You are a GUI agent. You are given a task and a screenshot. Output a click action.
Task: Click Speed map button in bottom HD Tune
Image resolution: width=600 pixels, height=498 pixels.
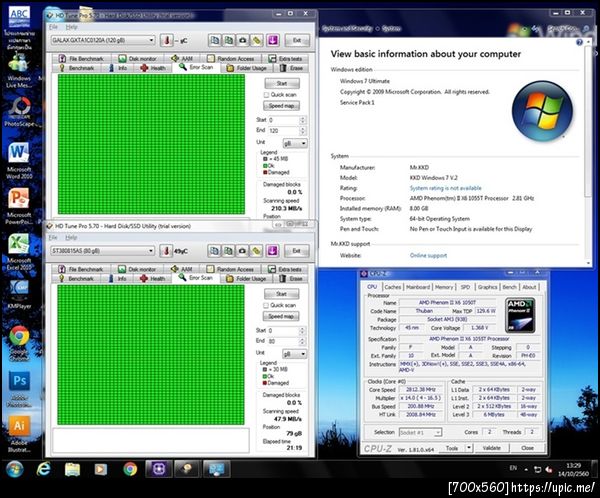pyautogui.click(x=281, y=316)
